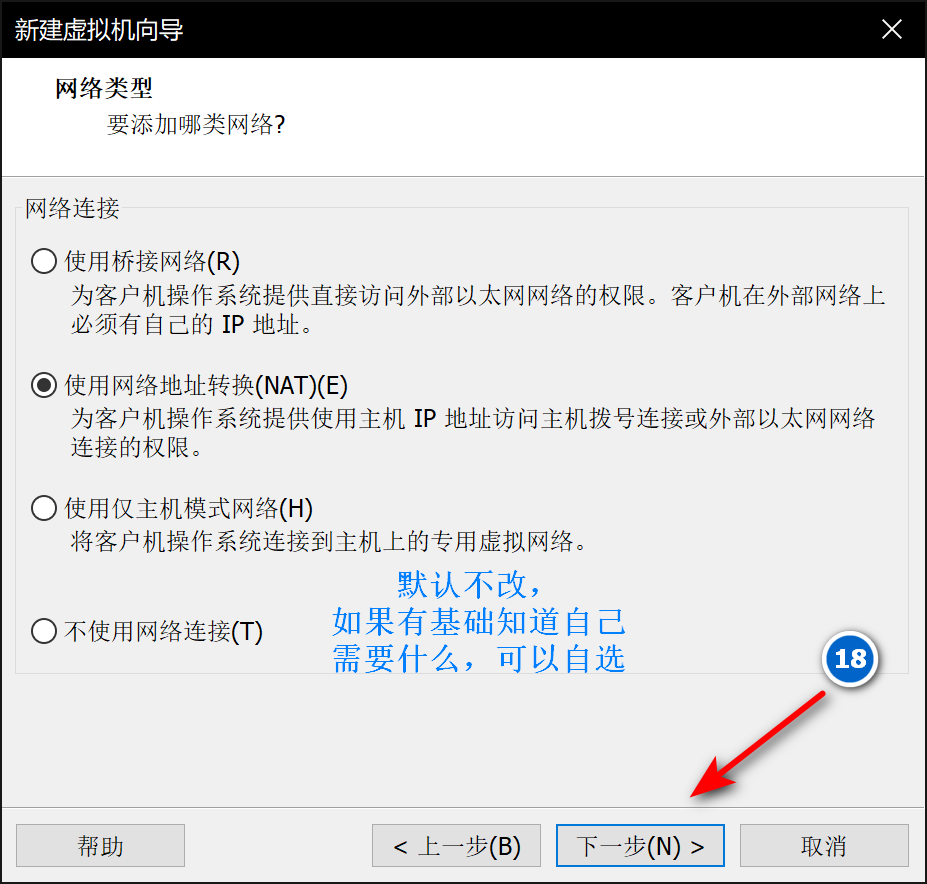Close the 新建虚拟机向导 dialog window
Viewport: 927px width, 884px height.
892,29
